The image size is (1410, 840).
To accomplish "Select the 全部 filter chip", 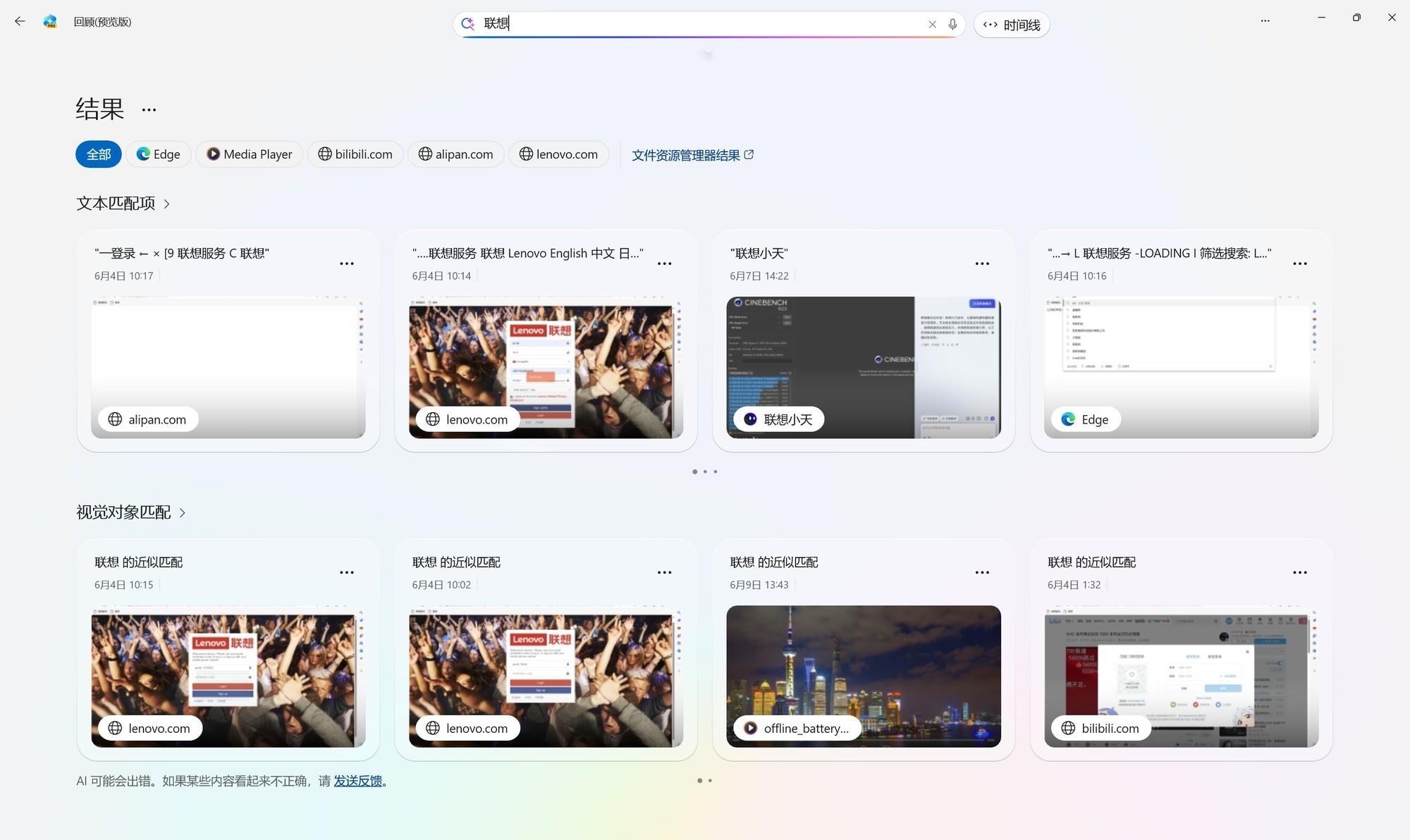I will click(99, 154).
